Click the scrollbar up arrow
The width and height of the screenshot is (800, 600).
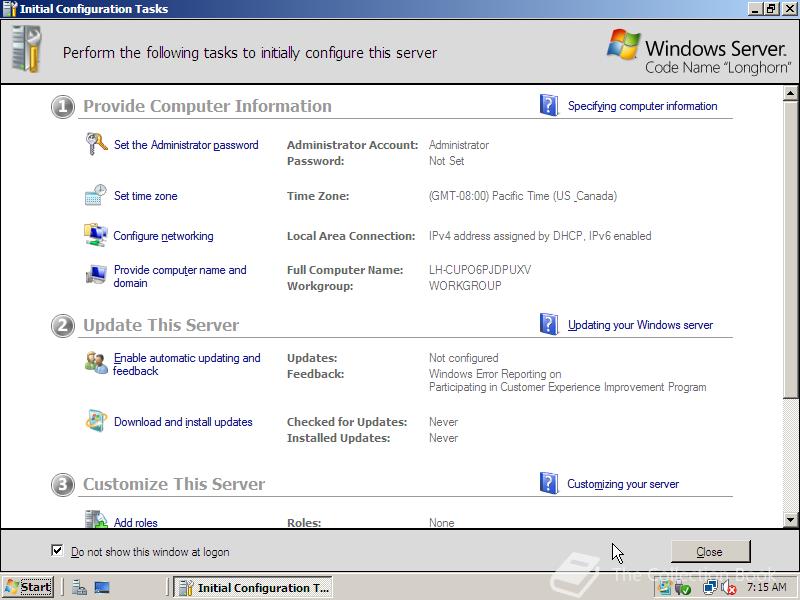(790, 93)
